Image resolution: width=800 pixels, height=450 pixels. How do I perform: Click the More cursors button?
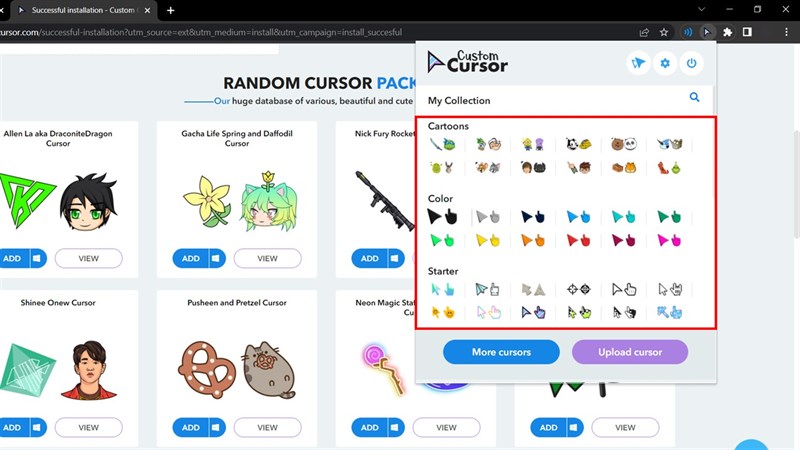pos(501,352)
